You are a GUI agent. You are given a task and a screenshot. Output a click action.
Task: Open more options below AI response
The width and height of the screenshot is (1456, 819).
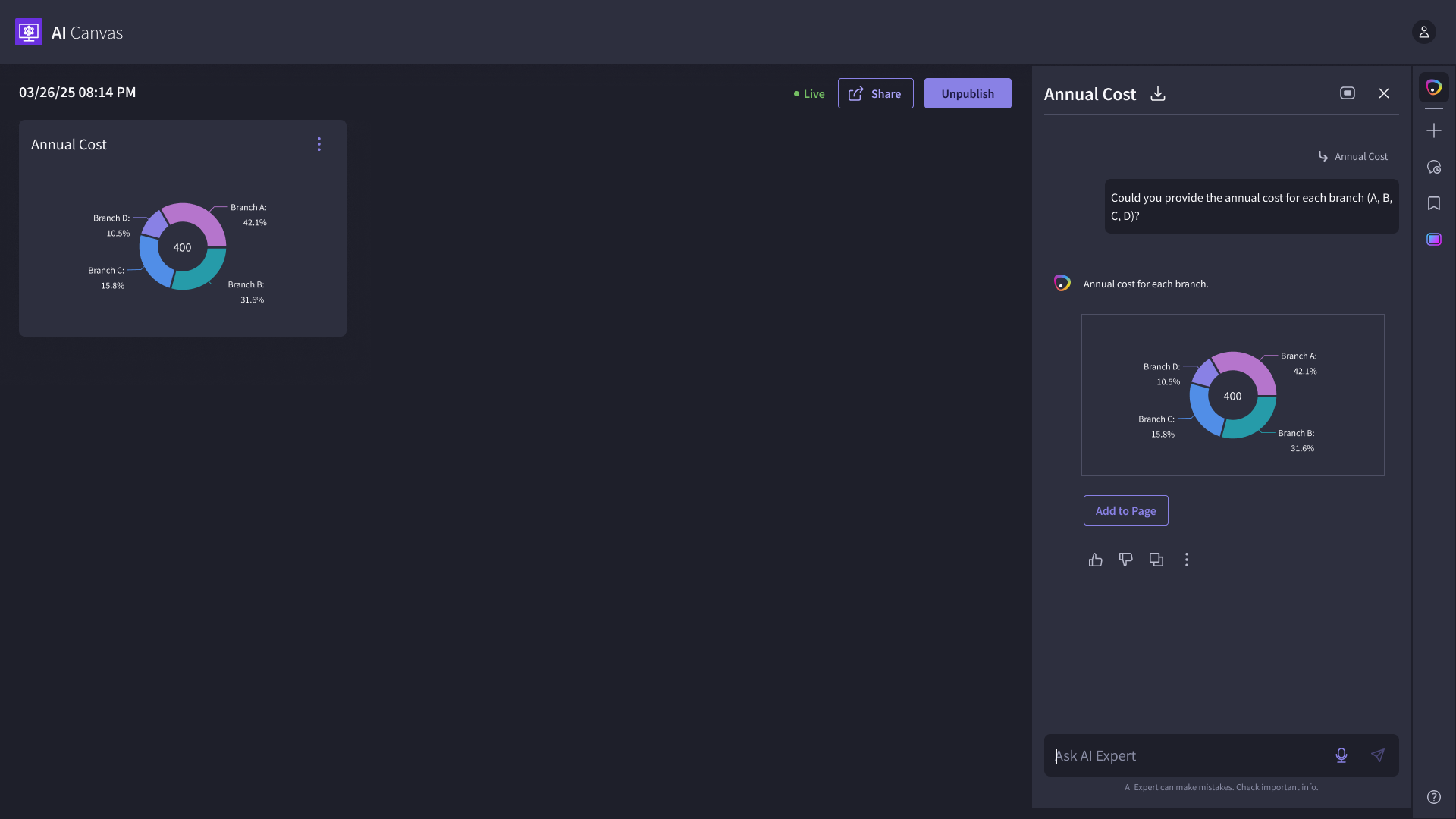pos(1187,560)
